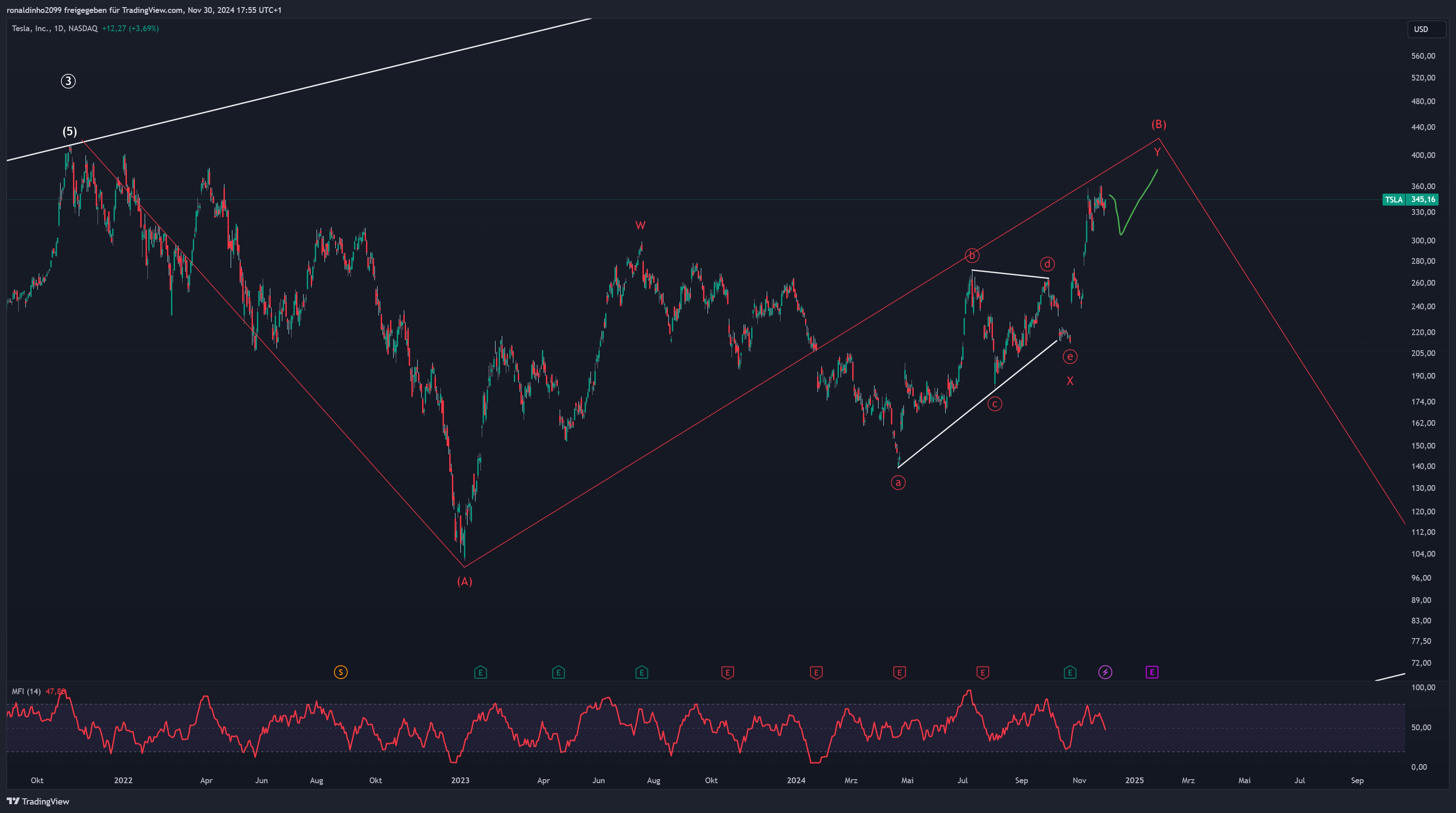Click the circled red 'e' wave label

1070,356
